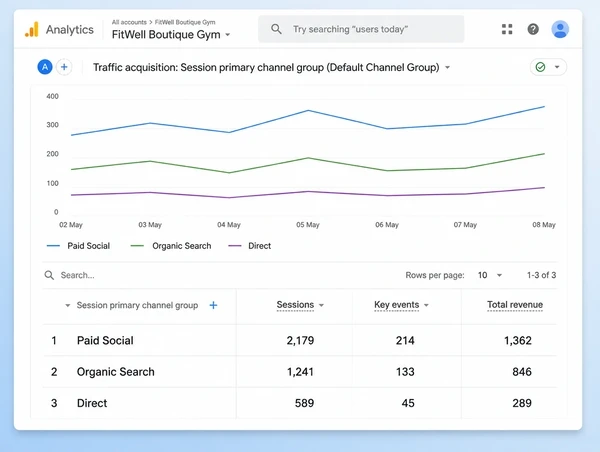Image resolution: width=600 pixels, height=452 pixels.
Task: Click the '289' total revenue value
Action: pos(522,403)
